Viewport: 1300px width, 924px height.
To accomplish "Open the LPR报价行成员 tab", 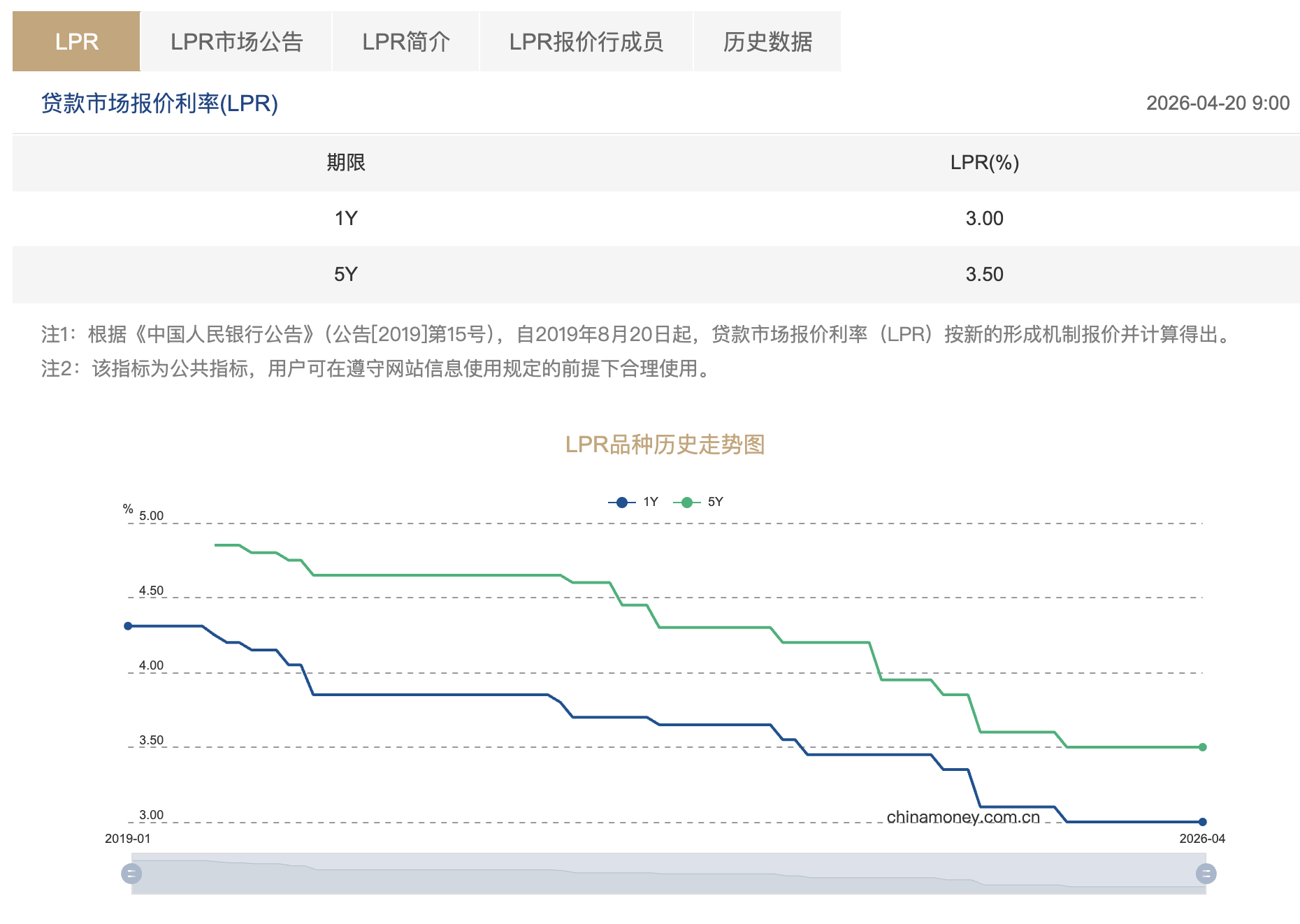I will [587, 41].
